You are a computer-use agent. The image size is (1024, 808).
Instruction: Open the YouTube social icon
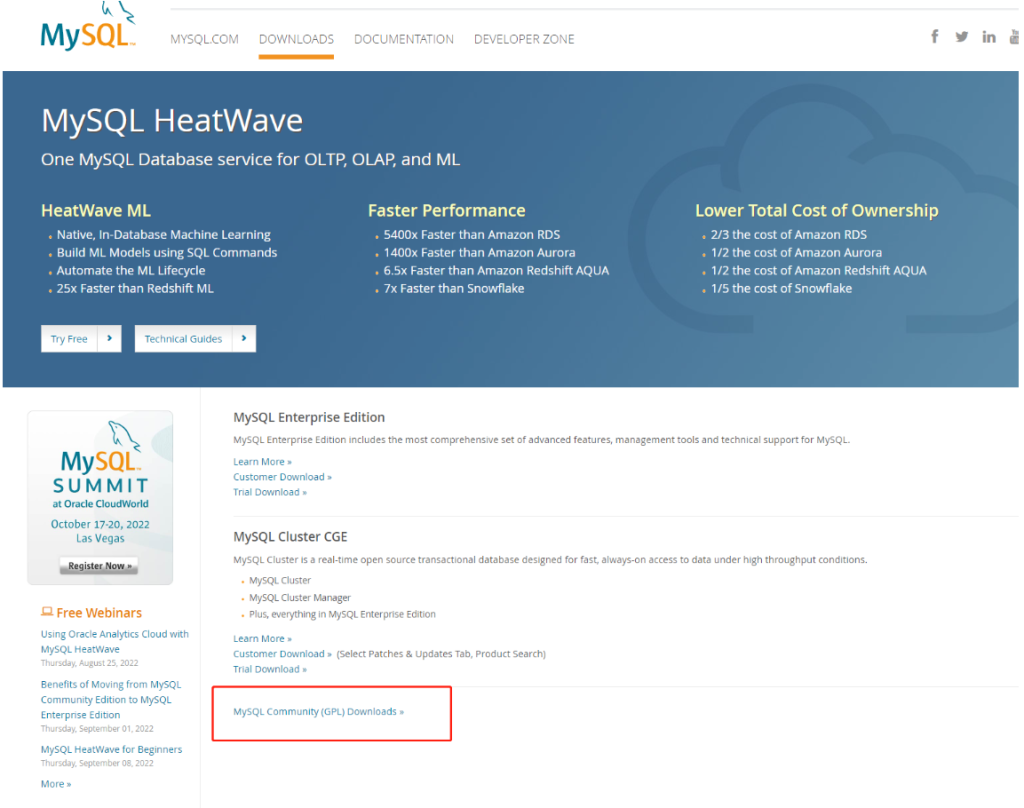point(1014,37)
